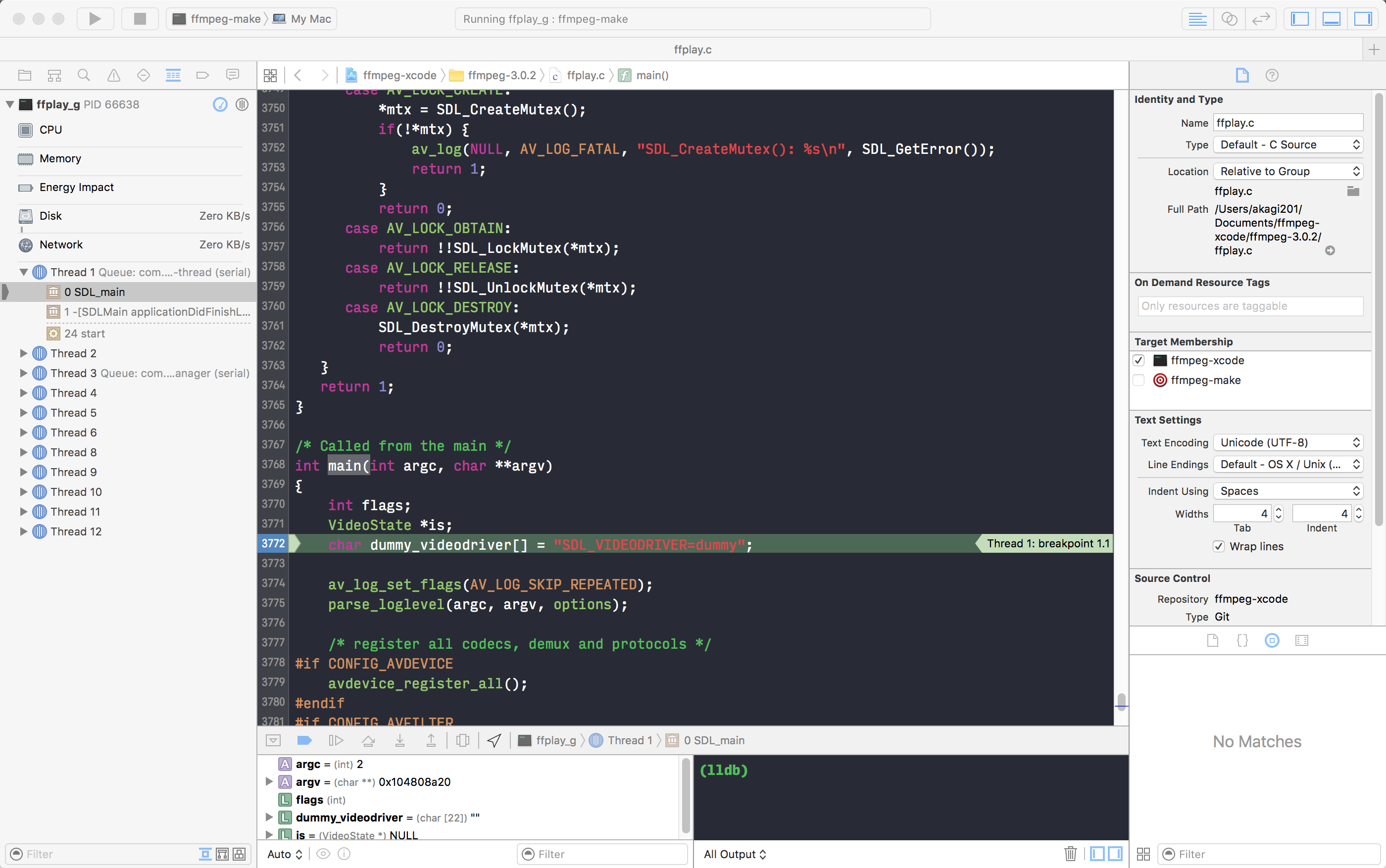The height and width of the screenshot is (868, 1386).
Task: Select stack frame 24 start
Action: pyautogui.click(x=85, y=334)
